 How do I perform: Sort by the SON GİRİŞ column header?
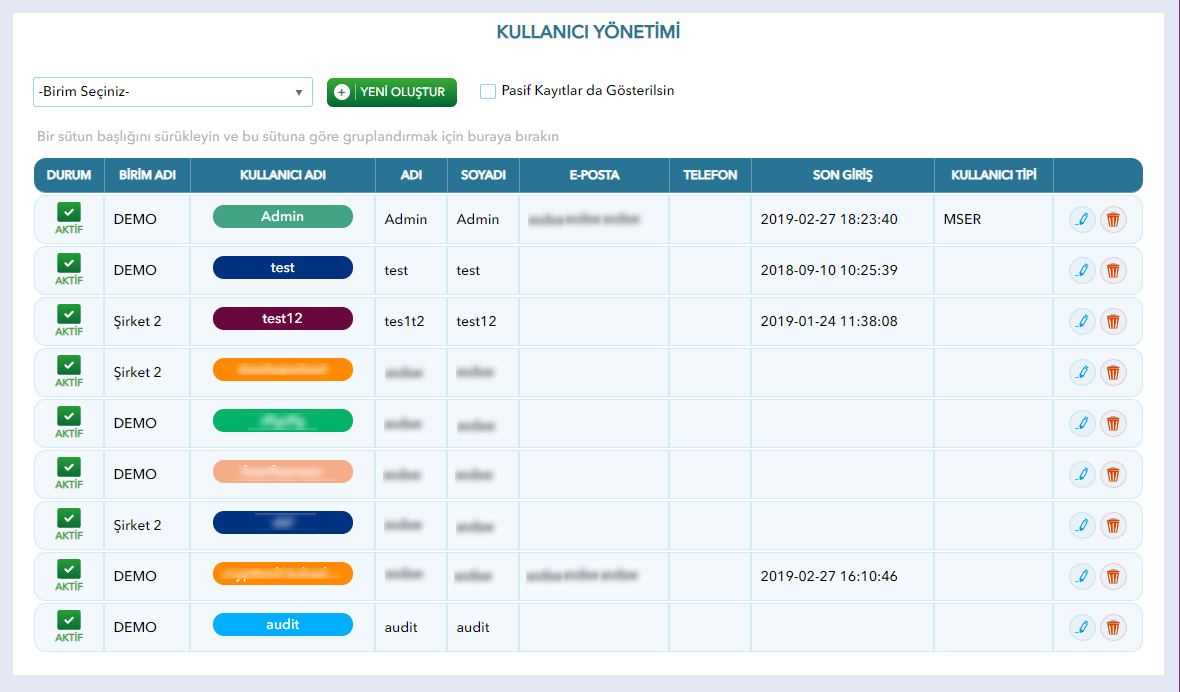tap(843, 175)
